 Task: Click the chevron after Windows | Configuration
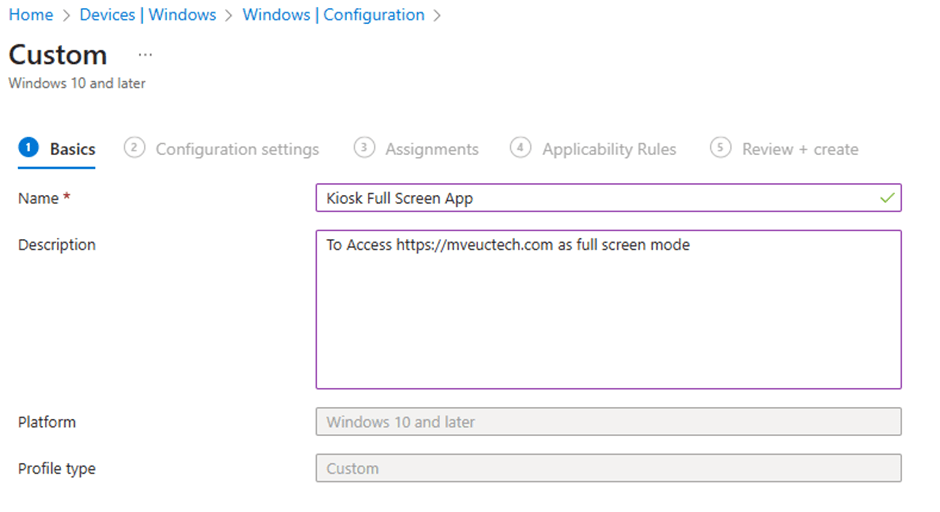[x=438, y=15]
